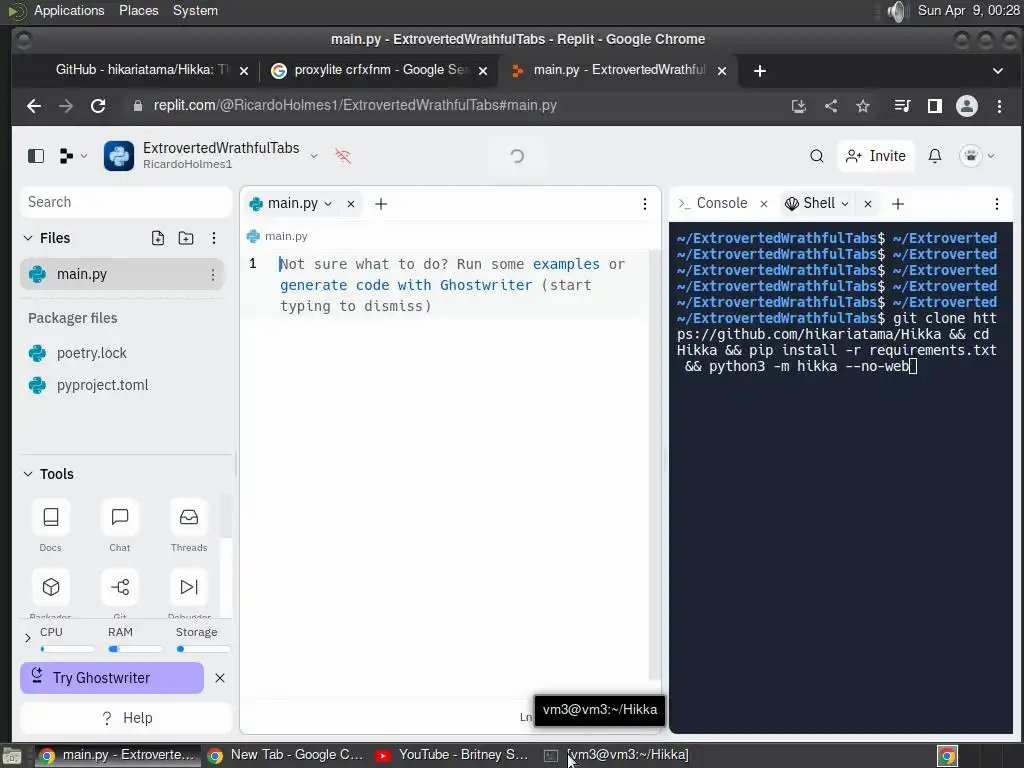
Task: Expand the ExtrovertedWrathfulTabs repl name dropdown
Action: click(x=314, y=156)
